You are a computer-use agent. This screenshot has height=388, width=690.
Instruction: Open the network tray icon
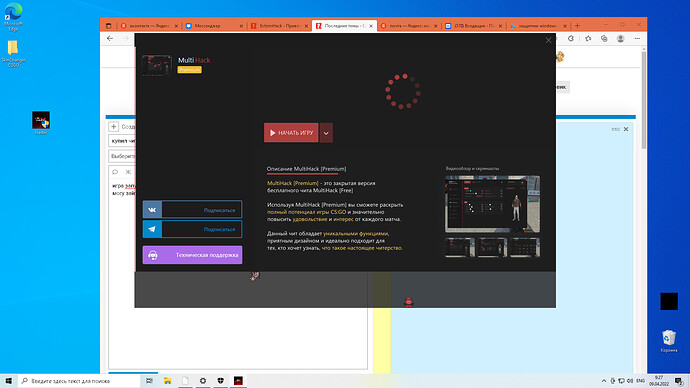click(x=621, y=381)
